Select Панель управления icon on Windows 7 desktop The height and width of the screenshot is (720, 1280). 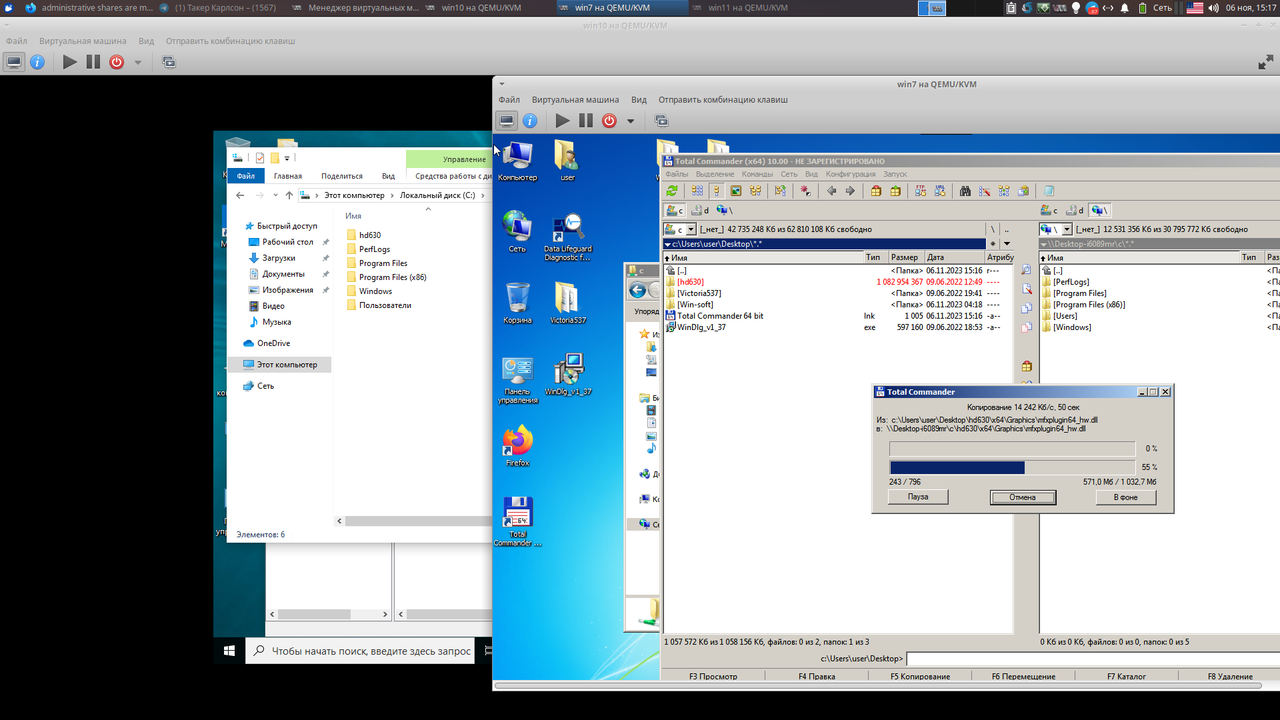518,380
